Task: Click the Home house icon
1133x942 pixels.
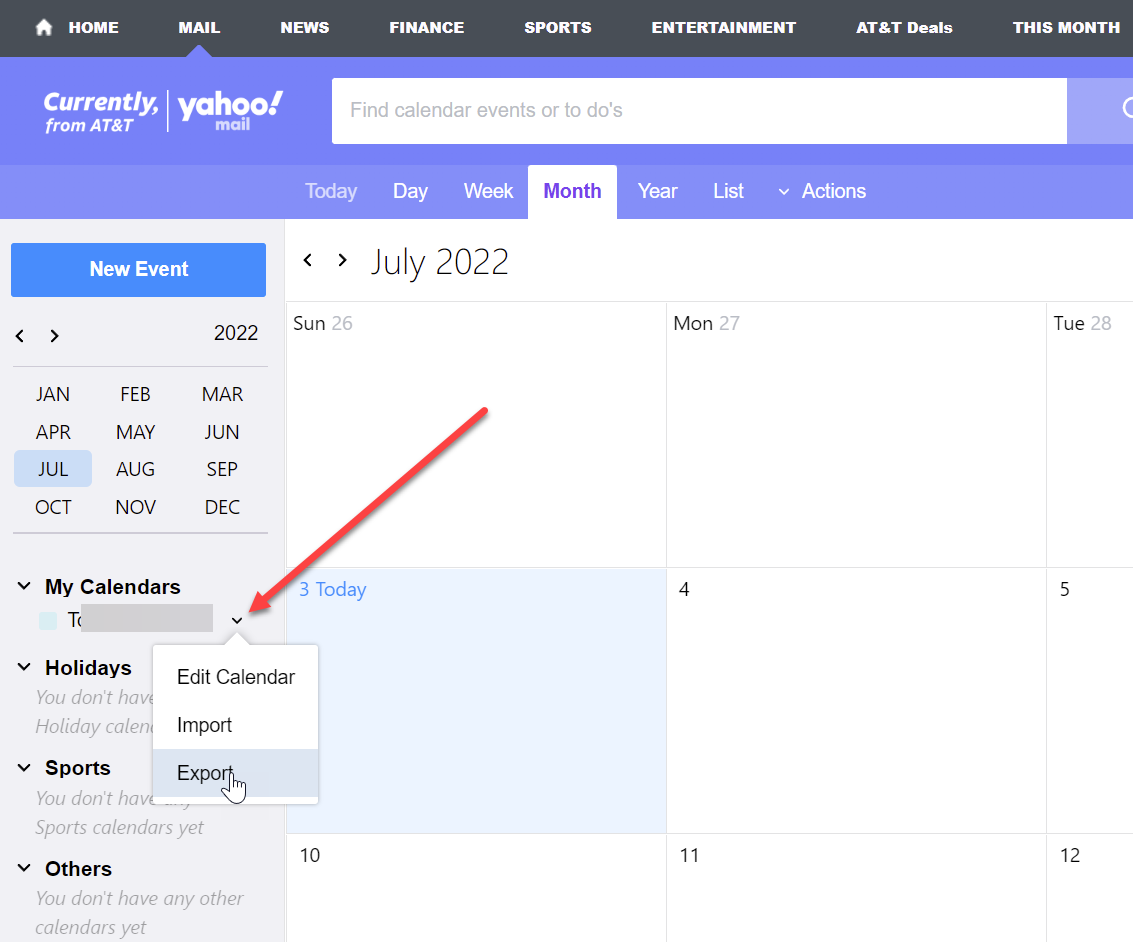Action: 44,28
